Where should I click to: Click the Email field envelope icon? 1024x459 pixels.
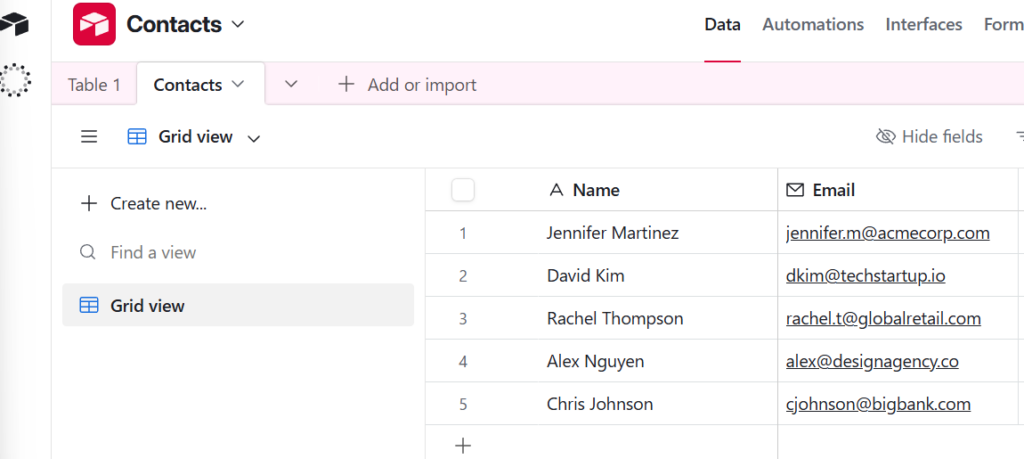pyautogui.click(x=795, y=190)
